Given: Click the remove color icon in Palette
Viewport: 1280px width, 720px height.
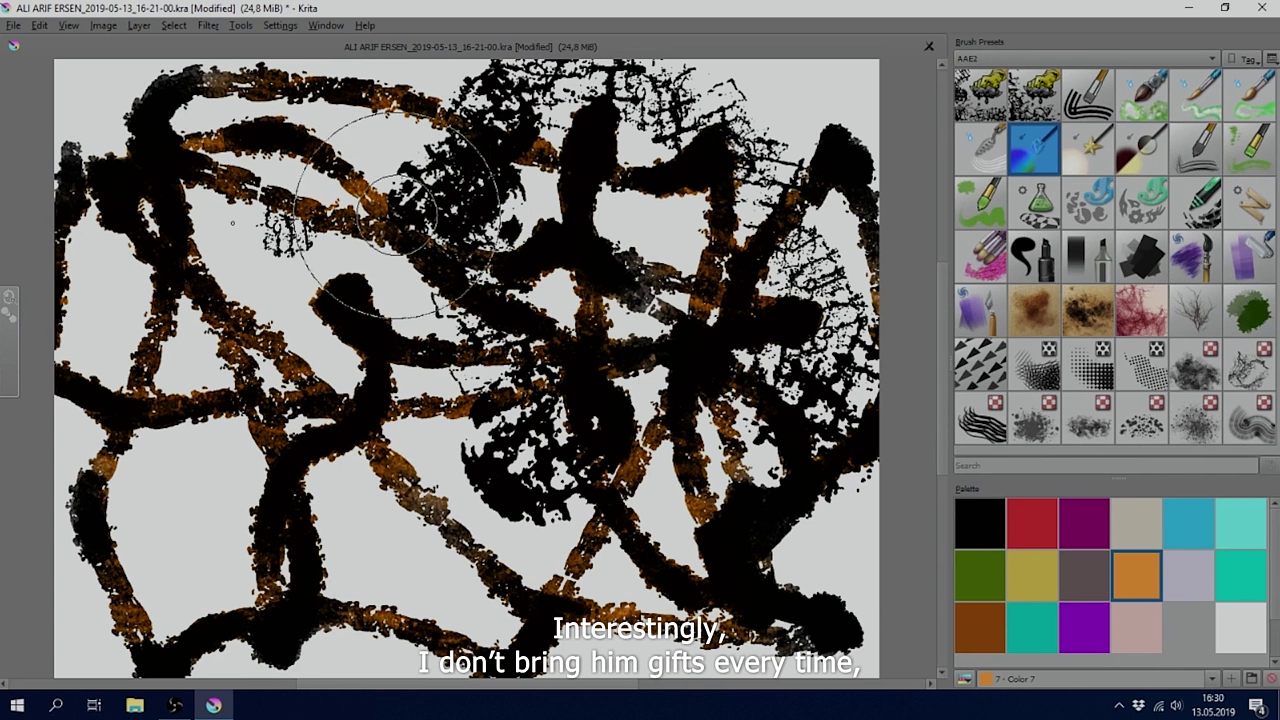Looking at the screenshot, I should pos(1271,679).
